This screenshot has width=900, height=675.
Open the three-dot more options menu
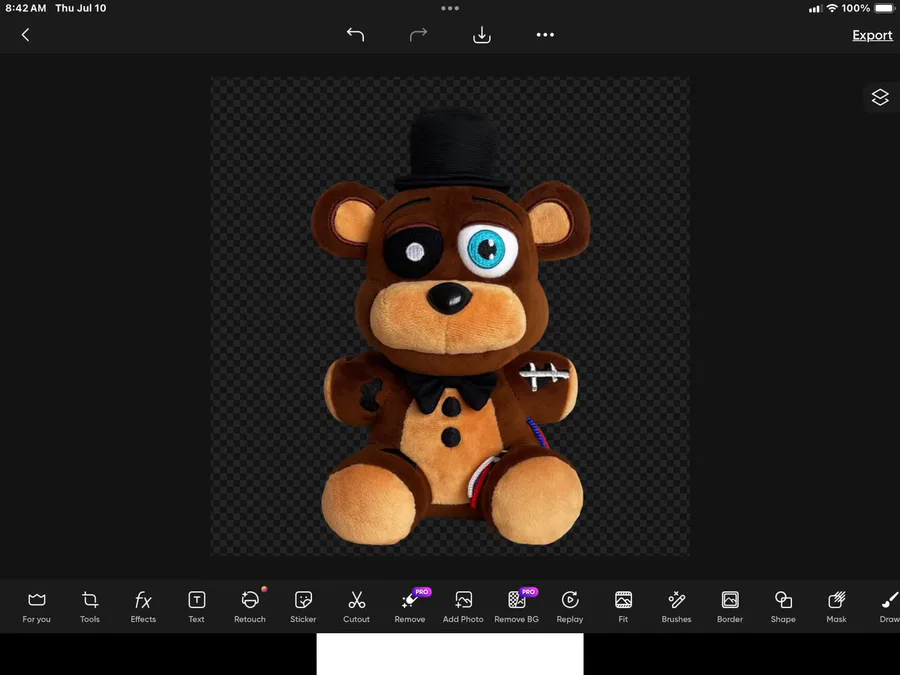[x=545, y=35]
